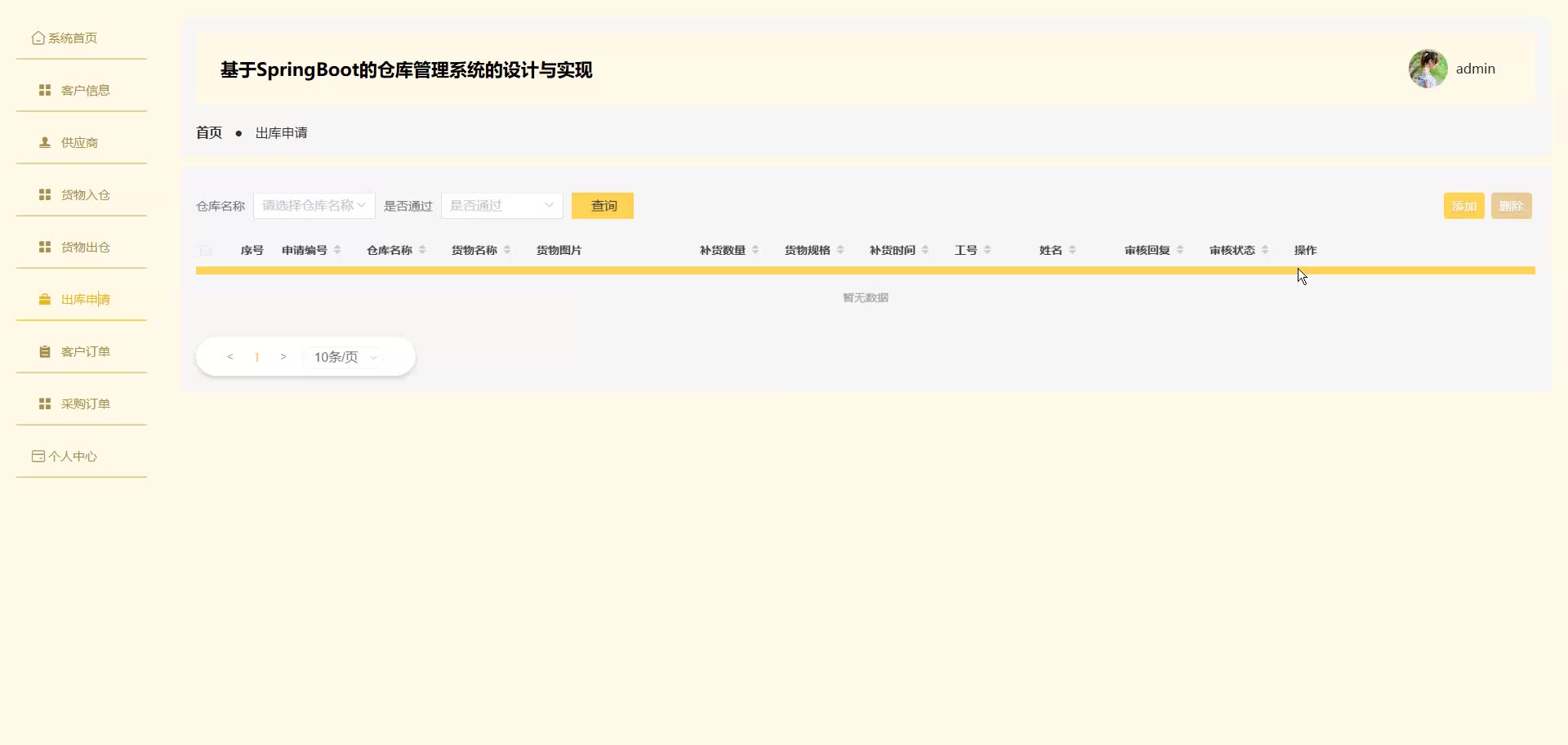Select page number 1
Image resolution: width=1568 pixels, height=745 pixels.
point(256,357)
